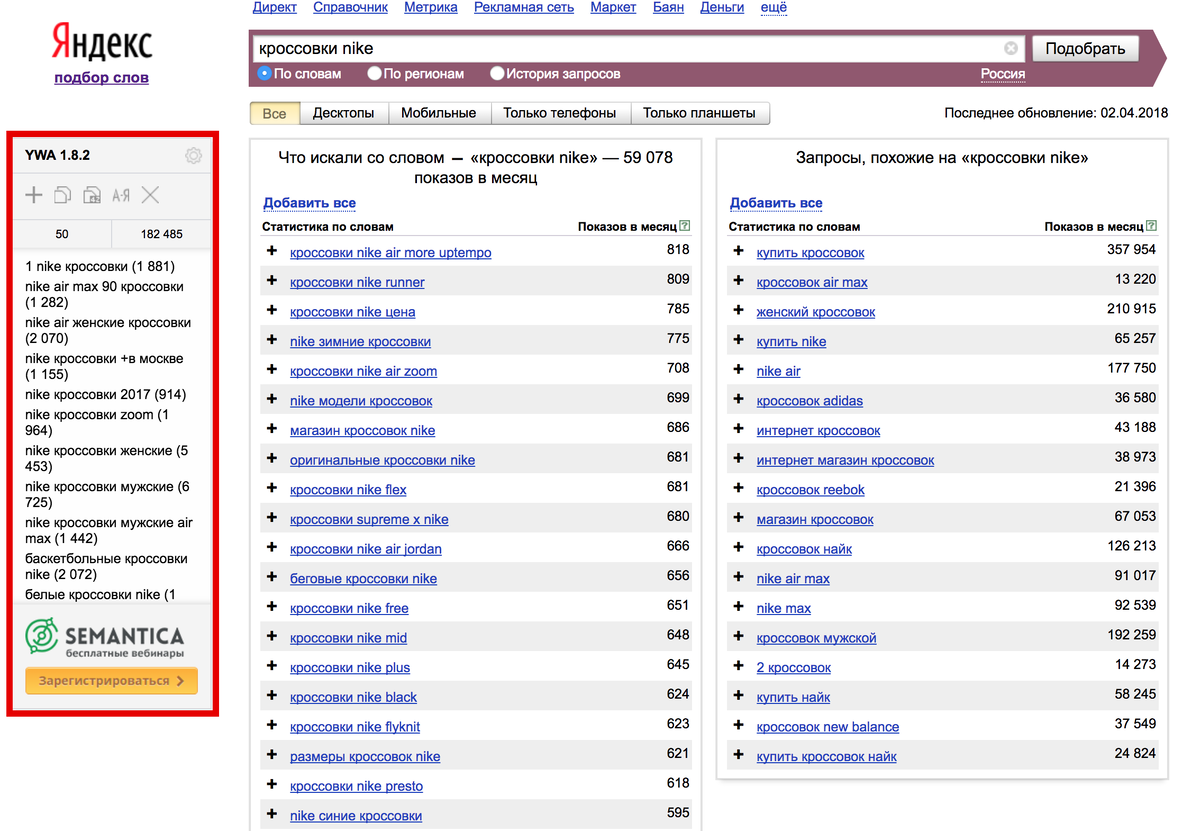Viewport: 1200px width, 831px height.
Task: Click the orange 'Зарегистрироваться' button
Action: pos(112,681)
